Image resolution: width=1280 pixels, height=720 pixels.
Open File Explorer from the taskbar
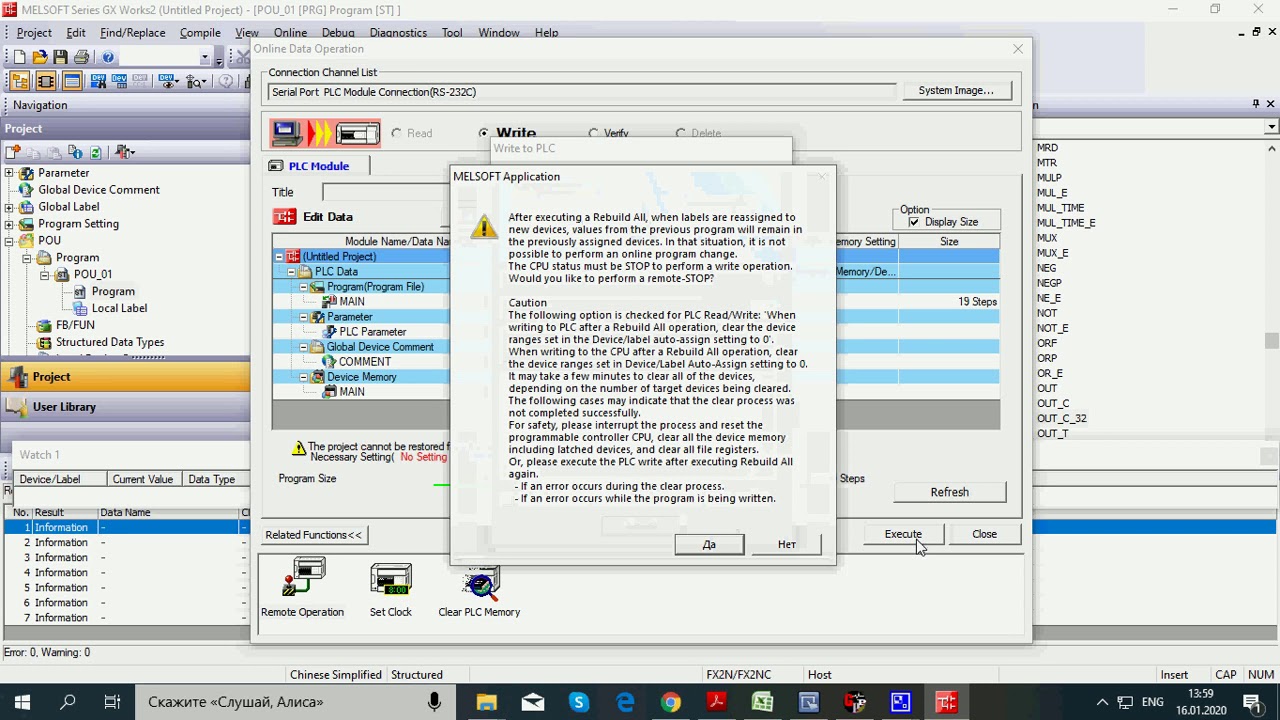pos(486,702)
